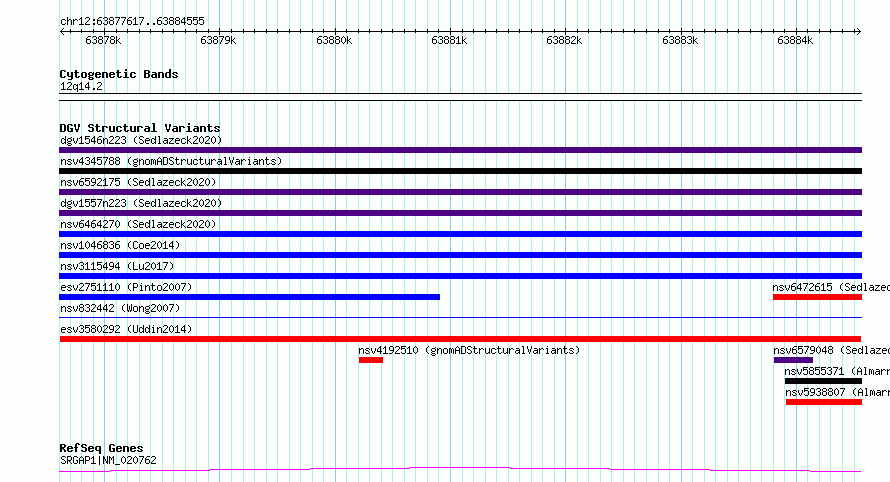Click the nsv3115494 (Lu2017) label

tap(117, 266)
